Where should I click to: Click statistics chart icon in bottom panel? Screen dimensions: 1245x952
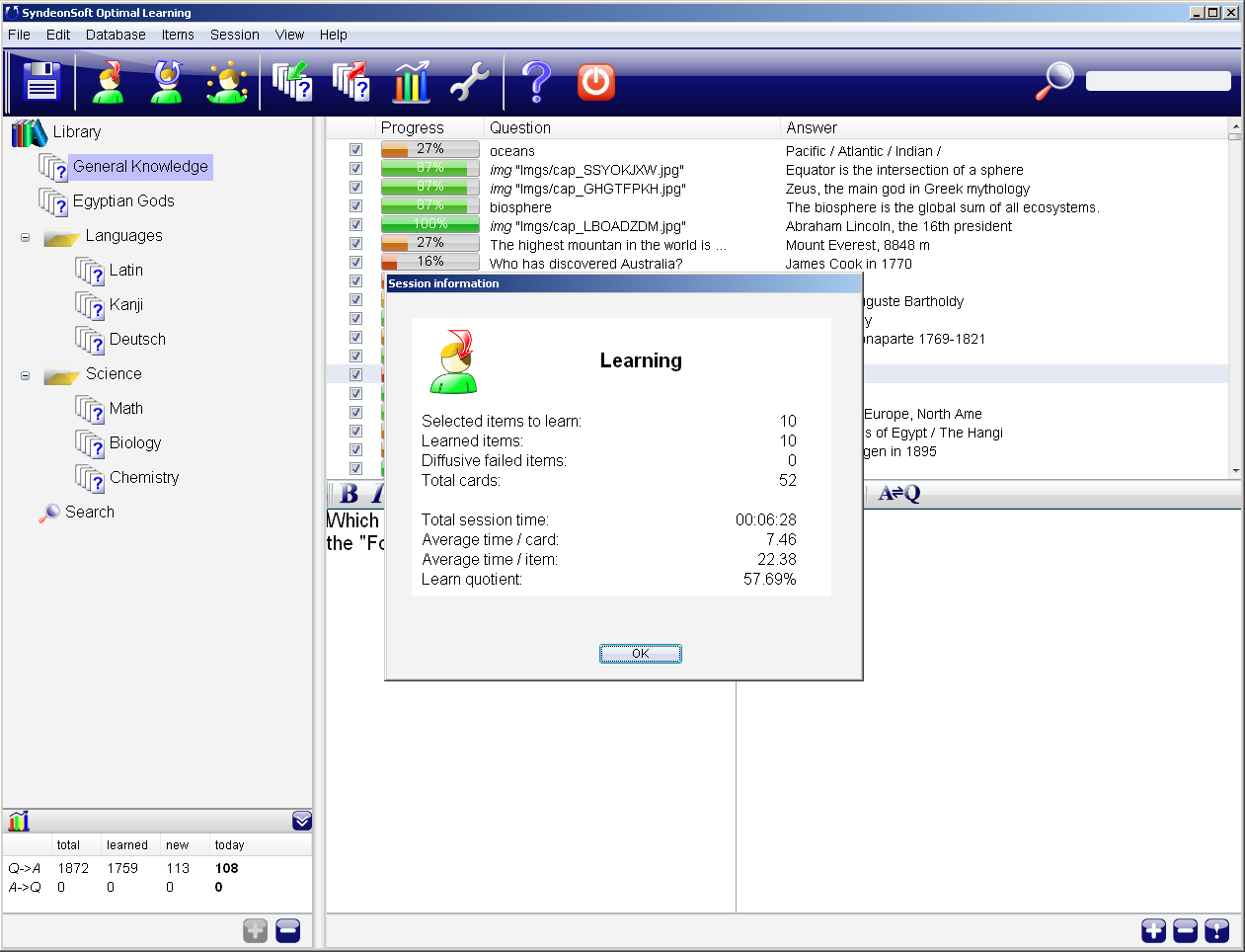click(19, 821)
